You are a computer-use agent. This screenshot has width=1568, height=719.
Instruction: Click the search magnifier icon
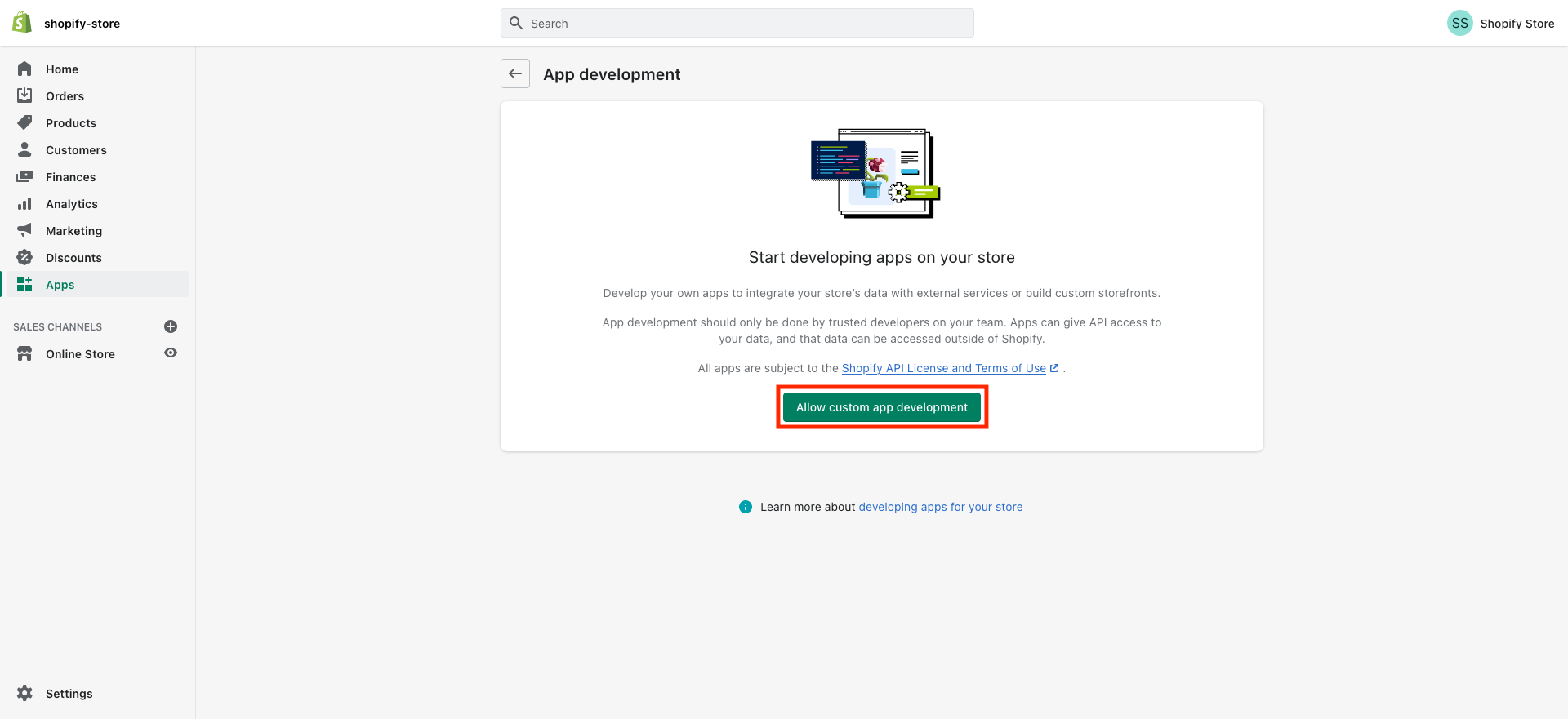(516, 23)
